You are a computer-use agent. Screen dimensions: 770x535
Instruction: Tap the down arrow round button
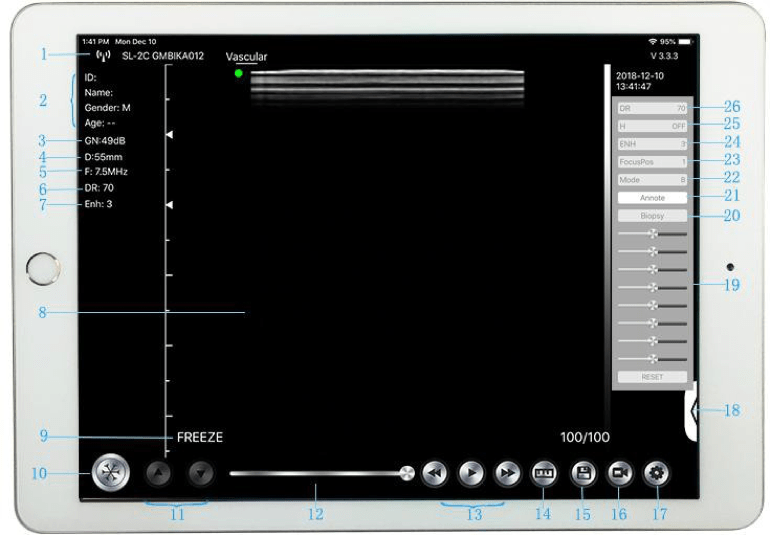[x=201, y=473]
